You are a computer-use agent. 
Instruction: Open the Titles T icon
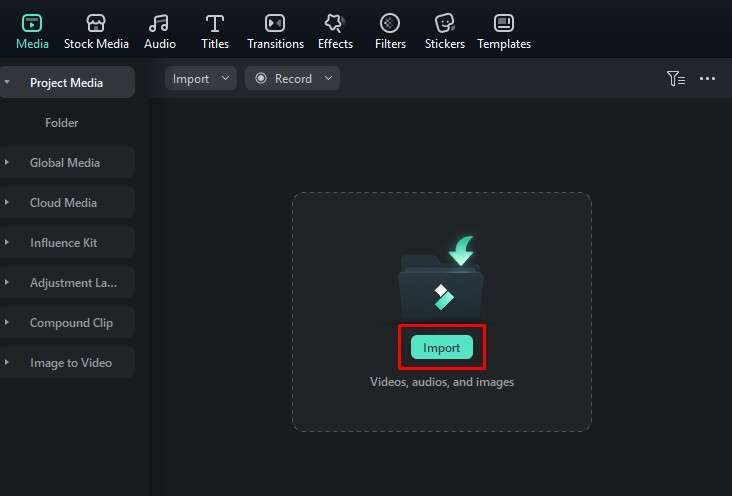215,23
